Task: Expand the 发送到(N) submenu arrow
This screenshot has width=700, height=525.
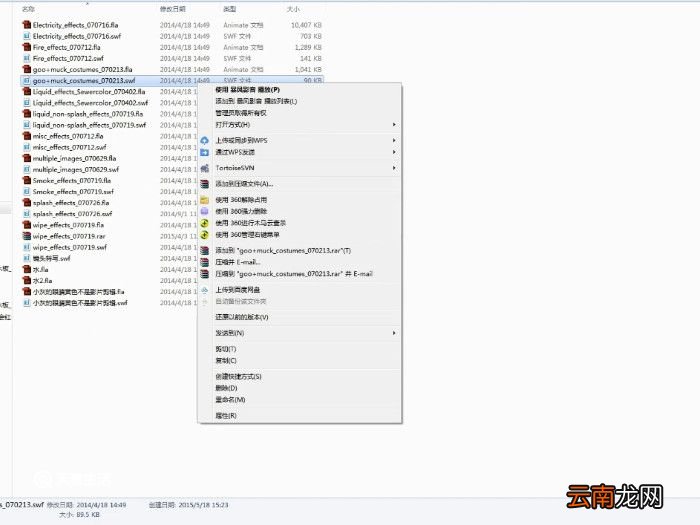Action: [395, 333]
